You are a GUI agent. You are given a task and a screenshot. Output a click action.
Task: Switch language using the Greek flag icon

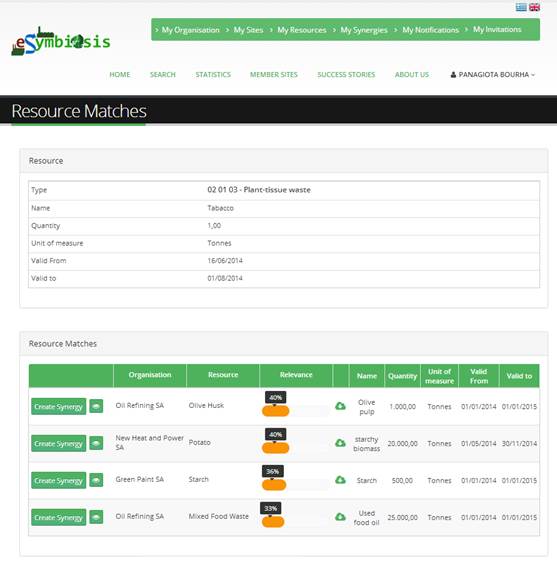(x=521, y=7)
